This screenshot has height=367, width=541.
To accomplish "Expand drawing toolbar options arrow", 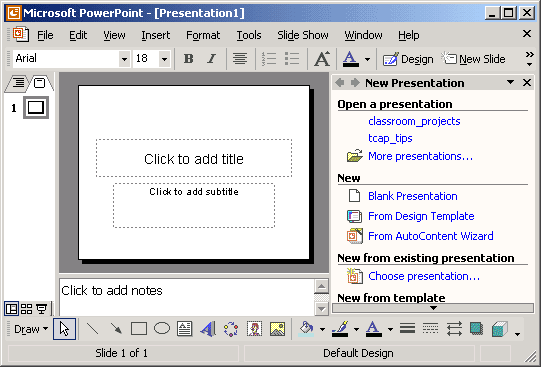I will (x=517, y=333).
